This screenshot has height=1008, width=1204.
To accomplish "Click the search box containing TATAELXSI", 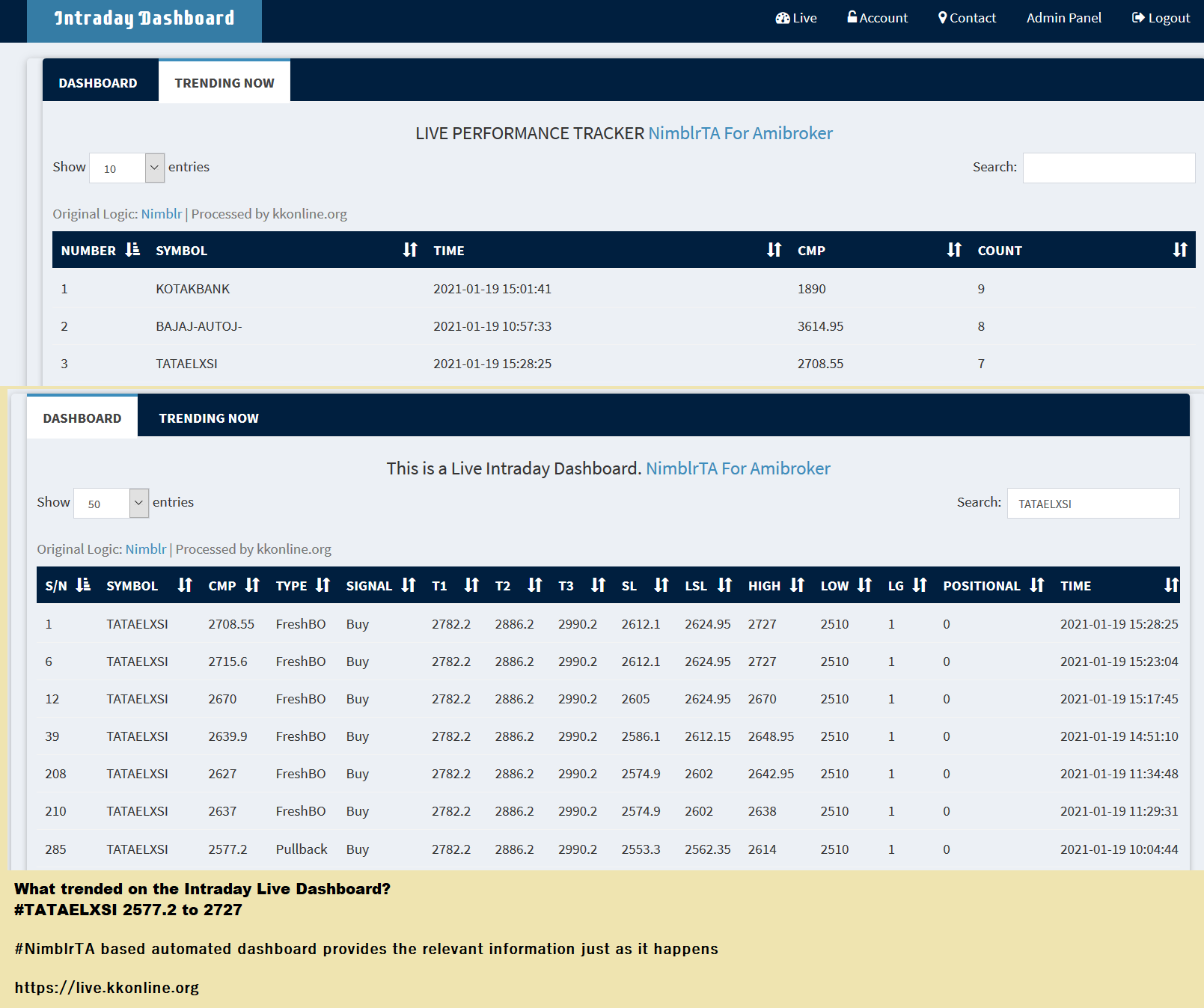I will [1093, 503].
